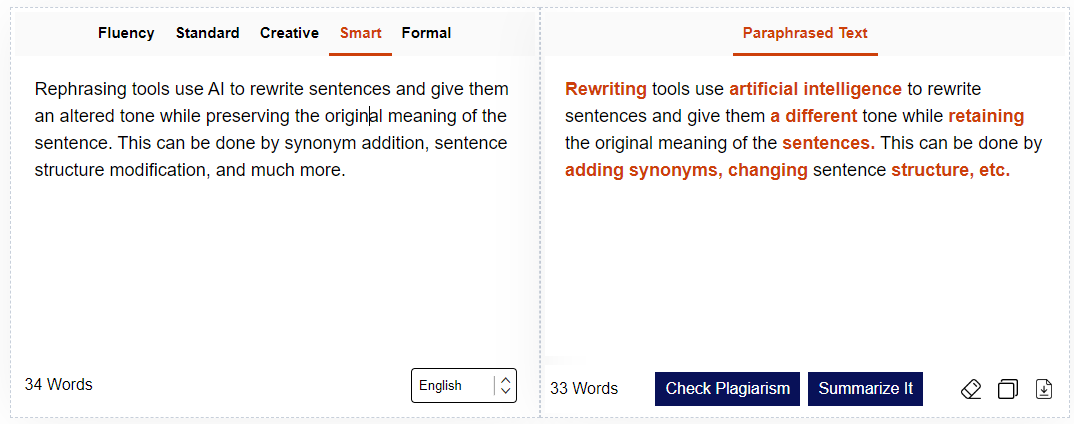The height and width of the screenshot is (424, 1074).
Task: Select the Standard mode tab
Action: point(207,33)
